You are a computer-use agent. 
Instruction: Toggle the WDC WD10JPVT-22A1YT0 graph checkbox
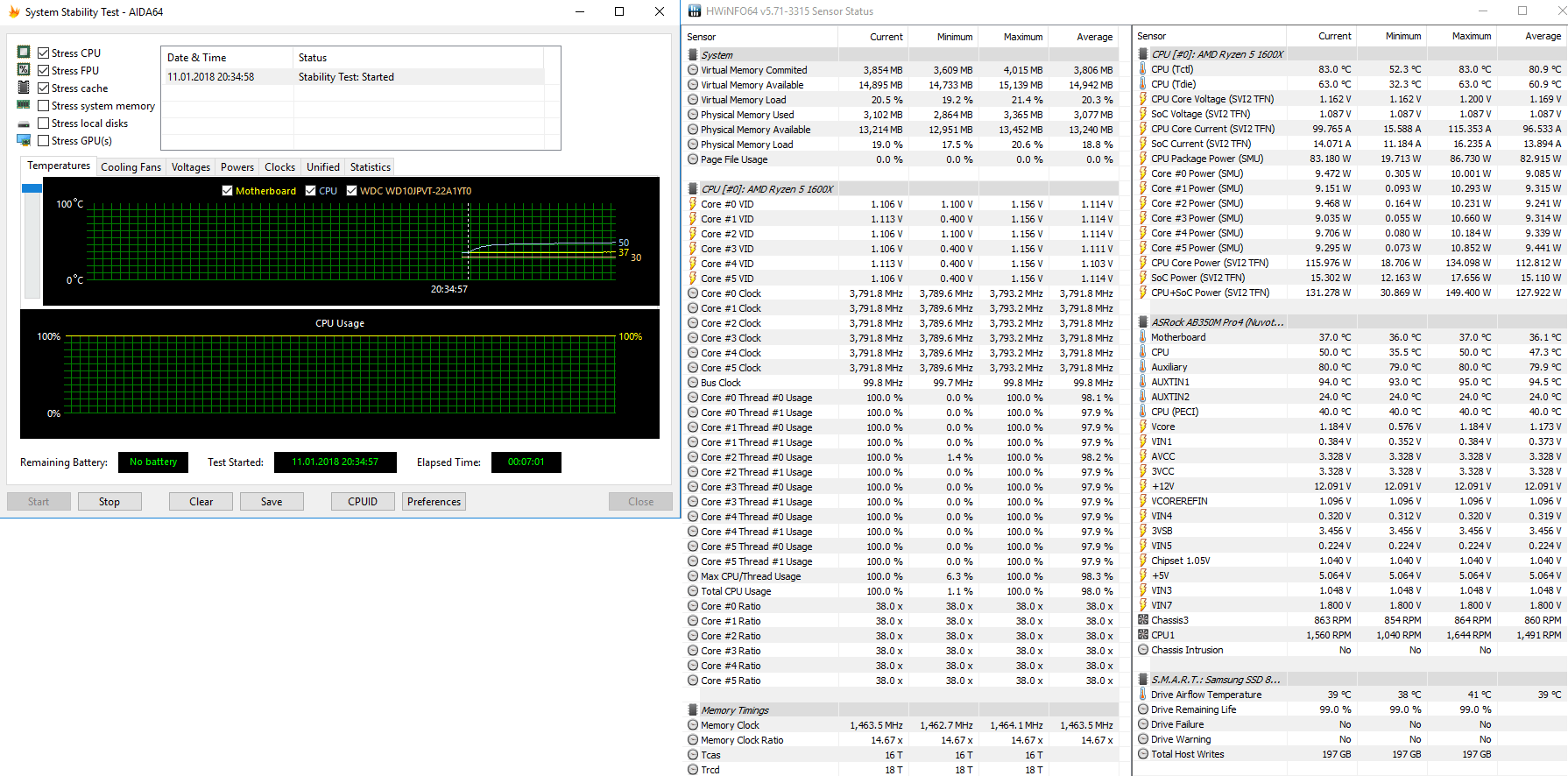coord(351,191)
